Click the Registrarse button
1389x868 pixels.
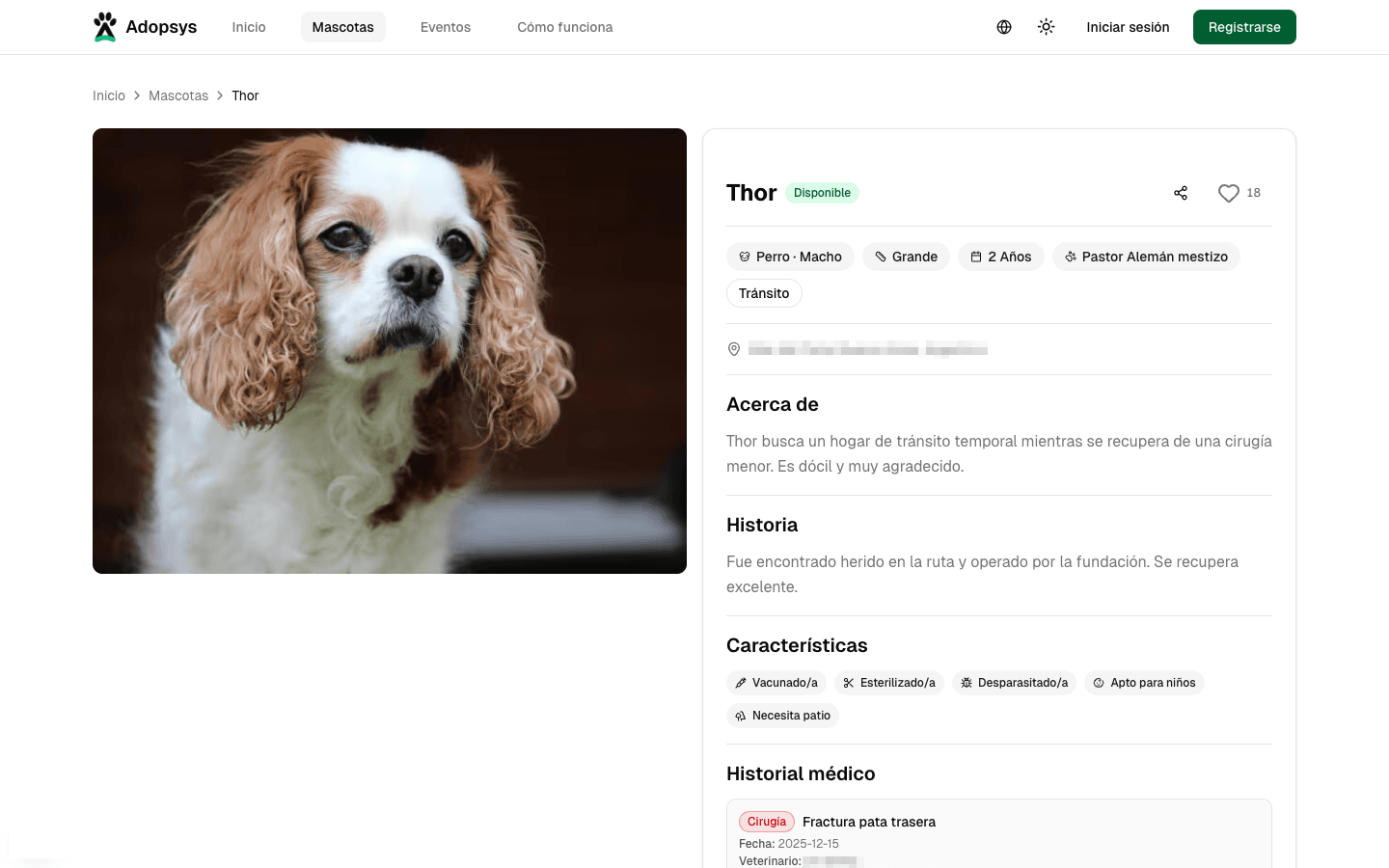tap(1244, 27)
